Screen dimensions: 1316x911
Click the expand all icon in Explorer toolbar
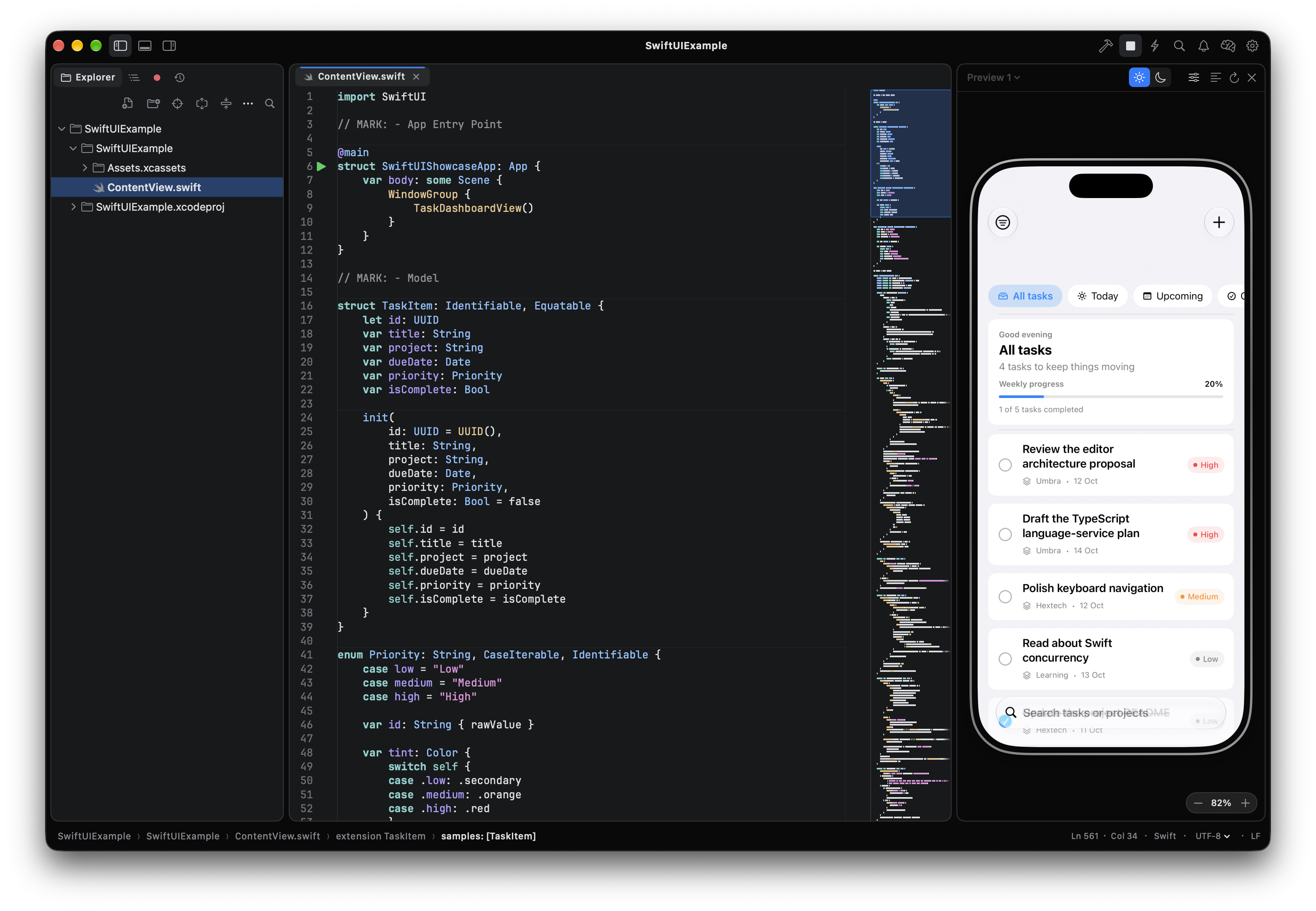[202, 103]
